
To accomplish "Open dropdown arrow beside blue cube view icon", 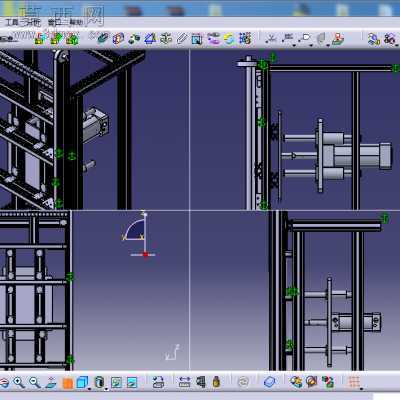I will pyautogui.click(x=89, y=389).
